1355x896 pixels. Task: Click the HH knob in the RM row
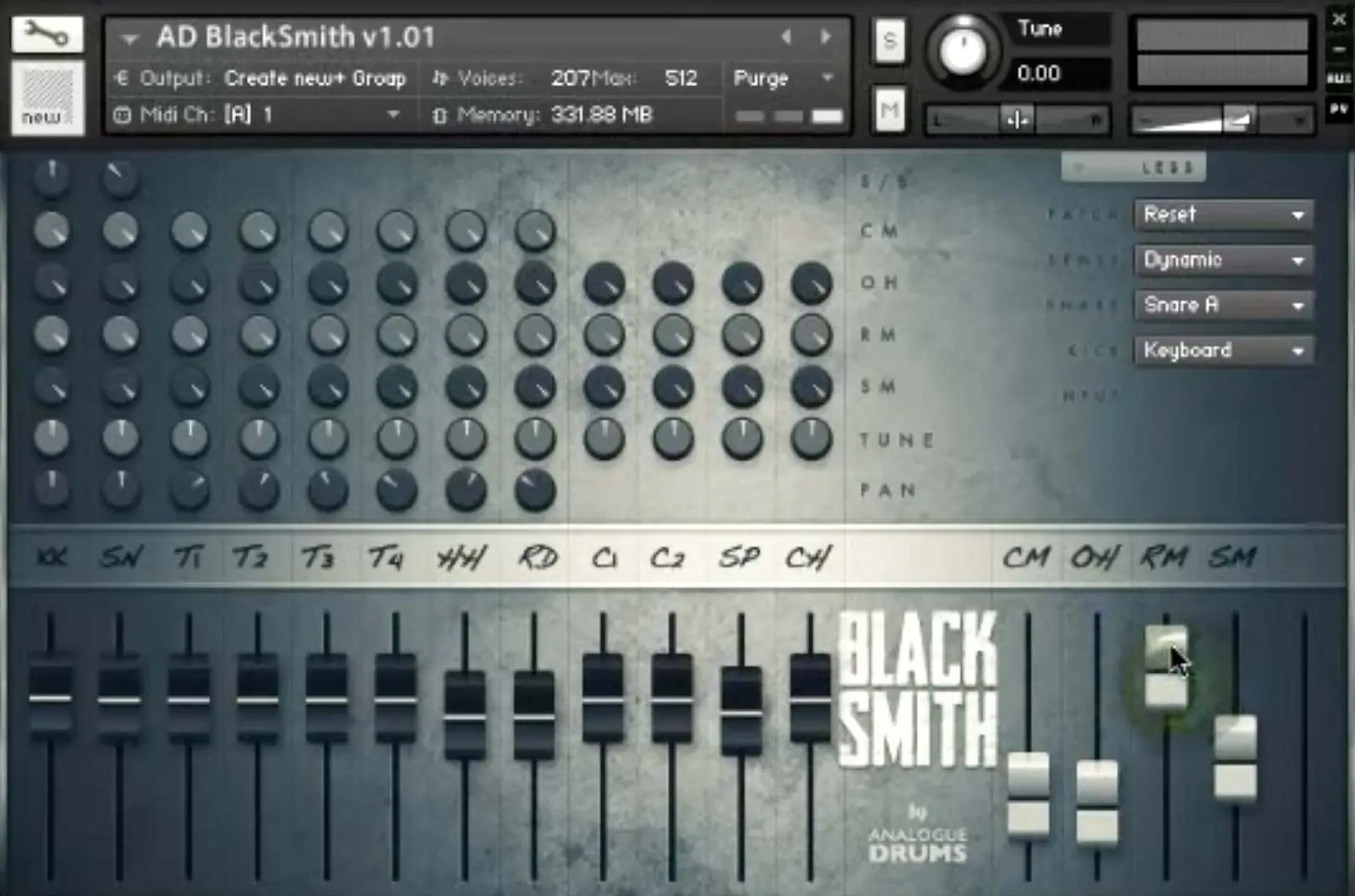[466, 335]
